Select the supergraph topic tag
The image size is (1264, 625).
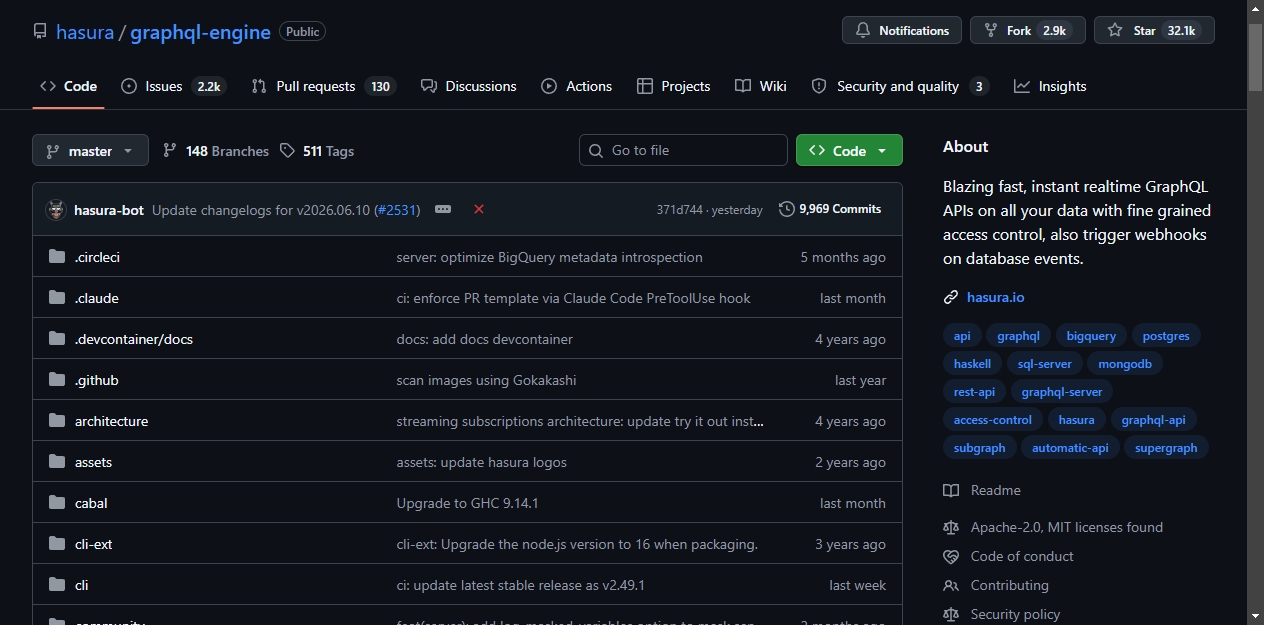(x=1166, y=448)
